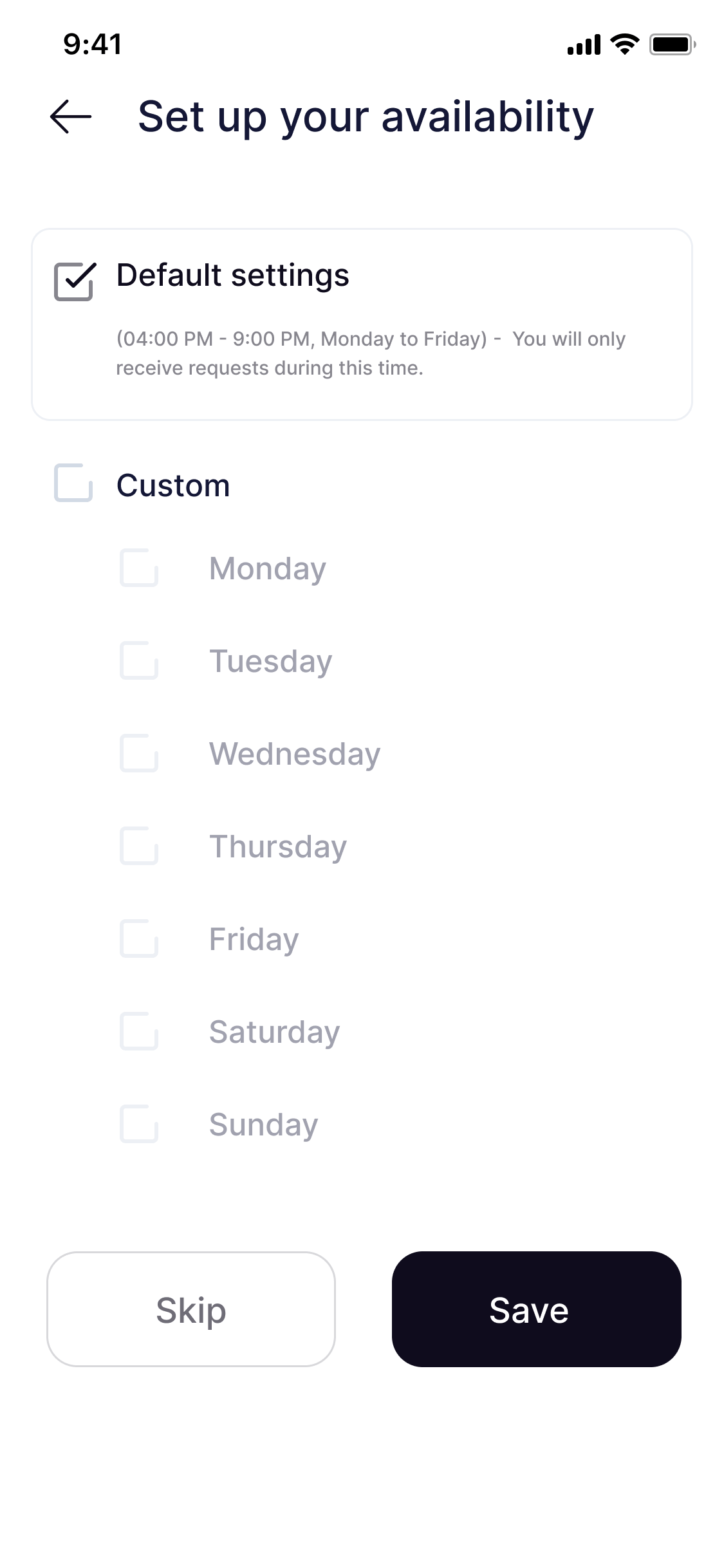
Task: Mark the Thursday checkbox
Action: [x=139, y=846]
